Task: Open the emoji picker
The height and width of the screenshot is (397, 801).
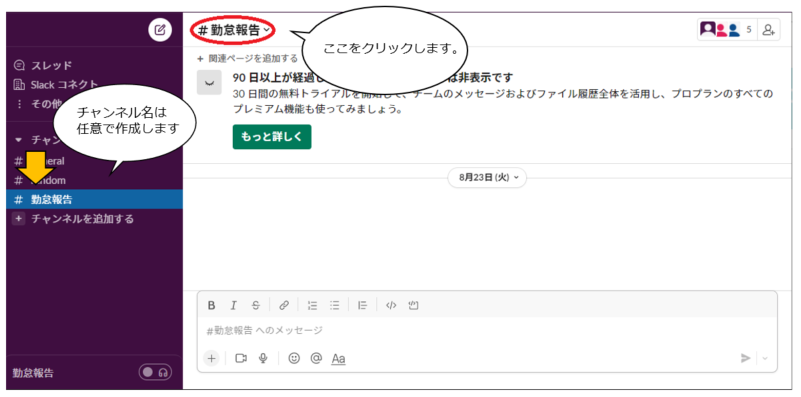Action: (294, 358)
